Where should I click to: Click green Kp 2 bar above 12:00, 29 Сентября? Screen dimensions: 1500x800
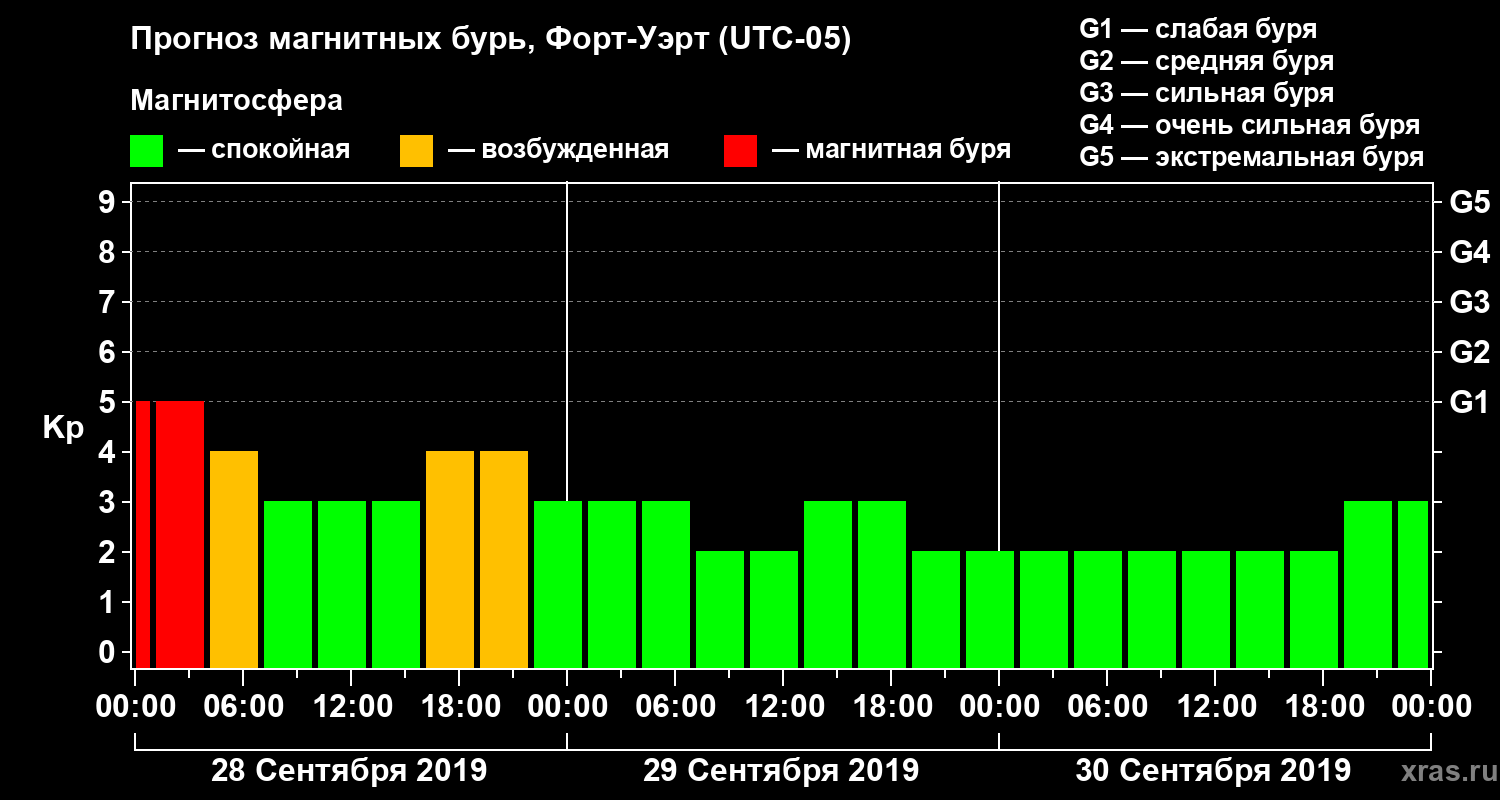pyautogui.click(x=774, y=609)
